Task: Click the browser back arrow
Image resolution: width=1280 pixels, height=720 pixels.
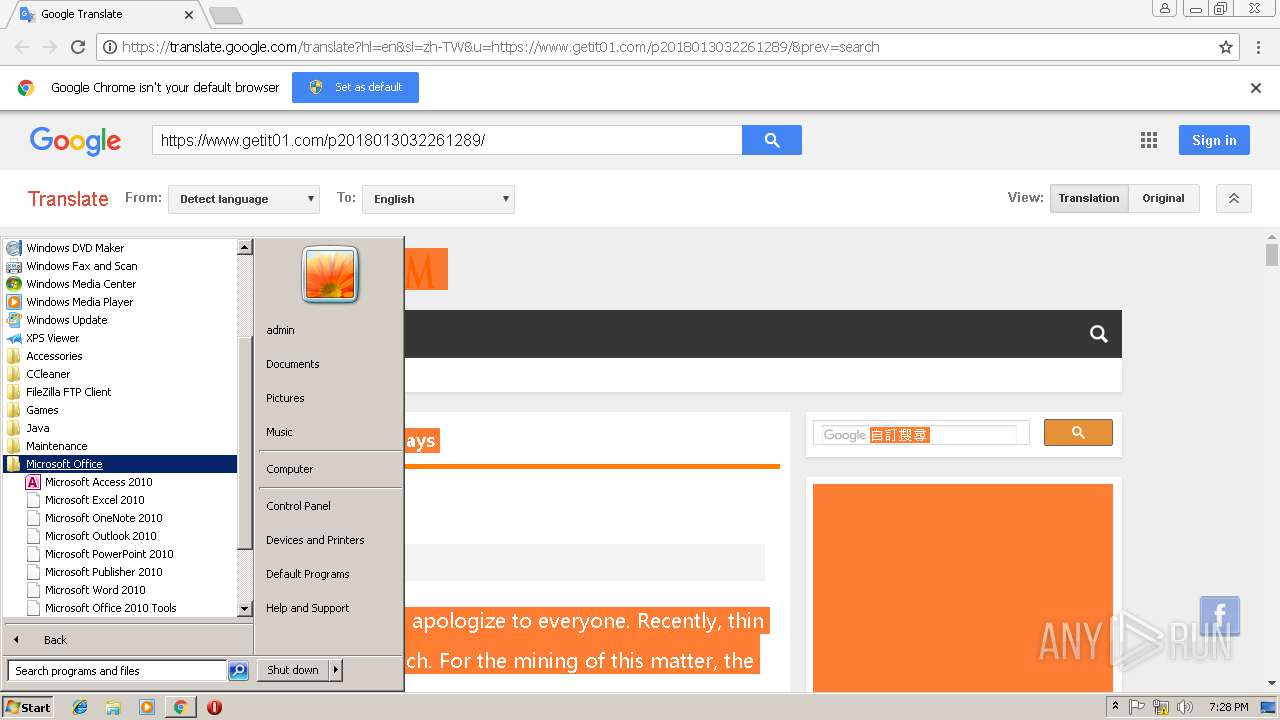Action: tap(22, 47)
